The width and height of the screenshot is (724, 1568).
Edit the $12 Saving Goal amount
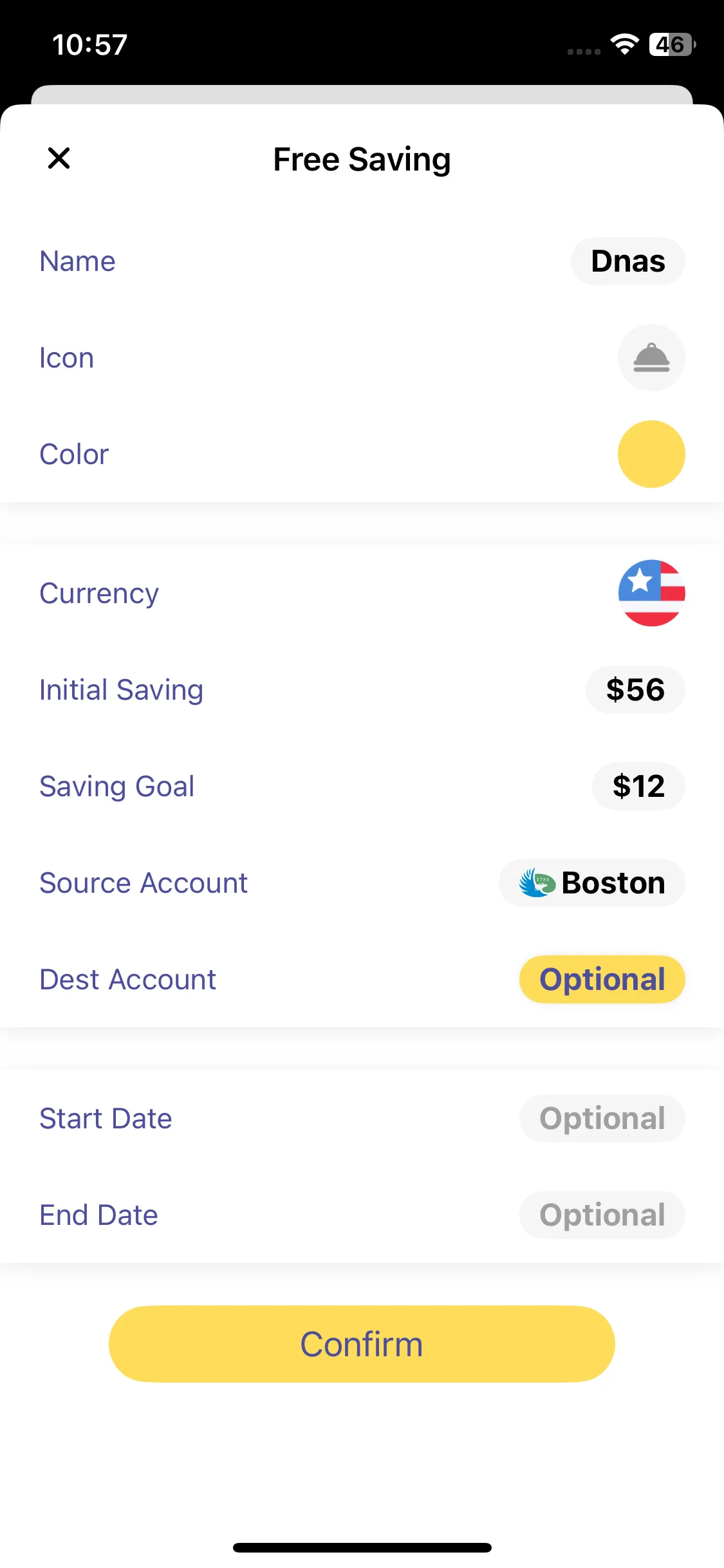(x=638, y=787)
